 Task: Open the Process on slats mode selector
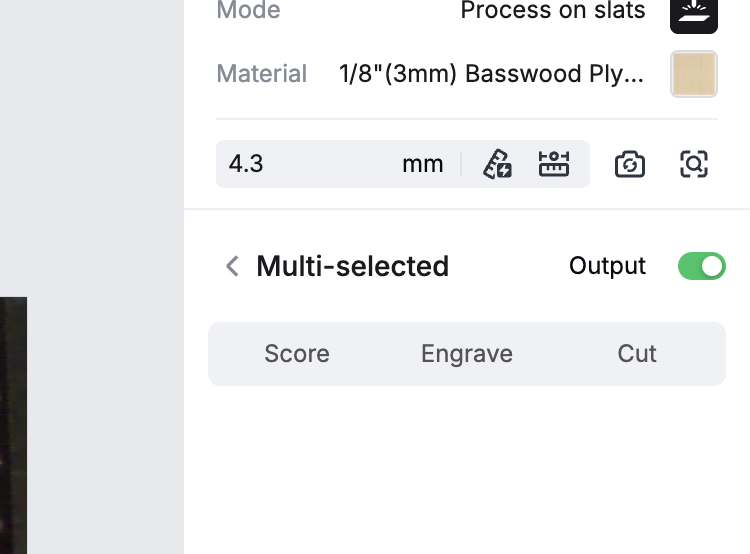point(552,11)
